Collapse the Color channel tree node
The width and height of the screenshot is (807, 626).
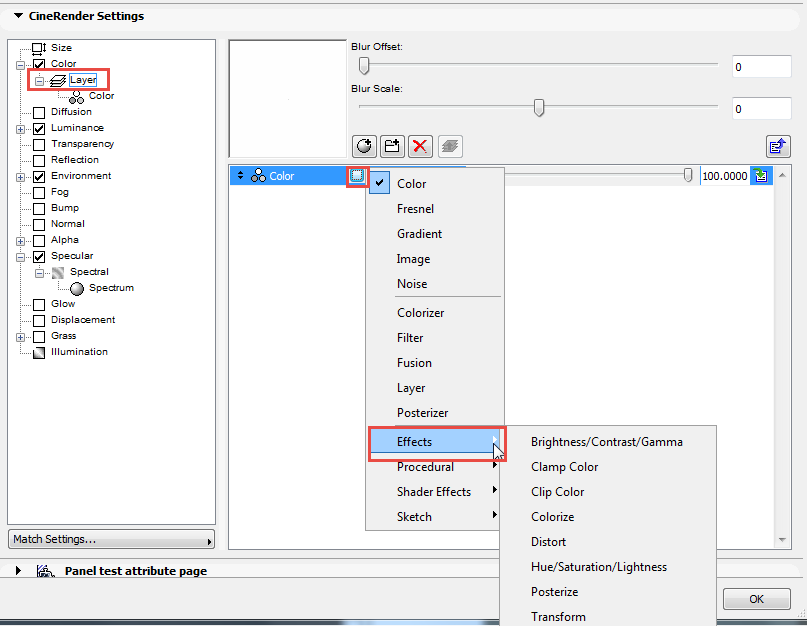coord(20,65)
